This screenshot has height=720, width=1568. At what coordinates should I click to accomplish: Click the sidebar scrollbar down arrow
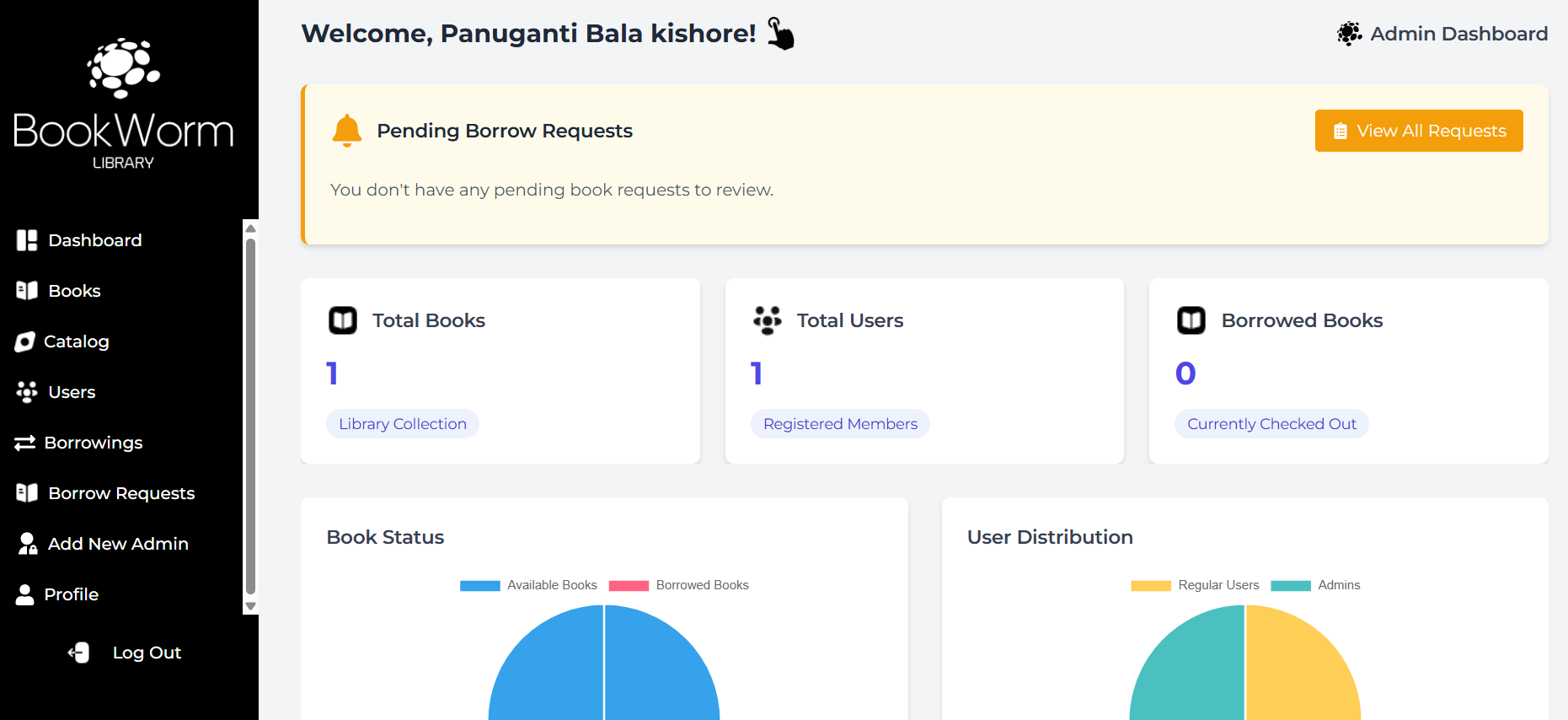(250, 606)
